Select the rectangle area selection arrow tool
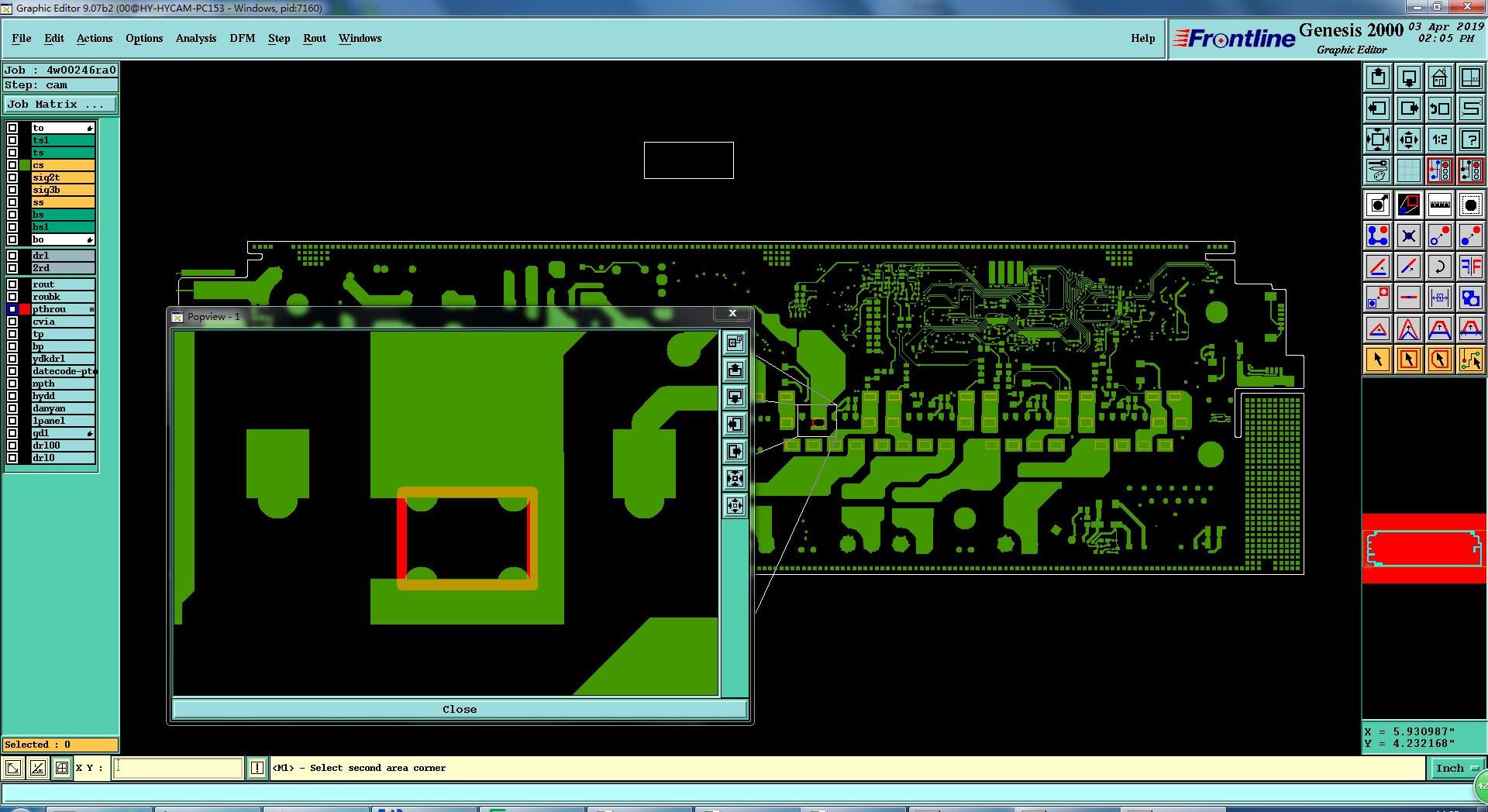The height and width of the screenshot is (812, 1488). pos(1409,360)
